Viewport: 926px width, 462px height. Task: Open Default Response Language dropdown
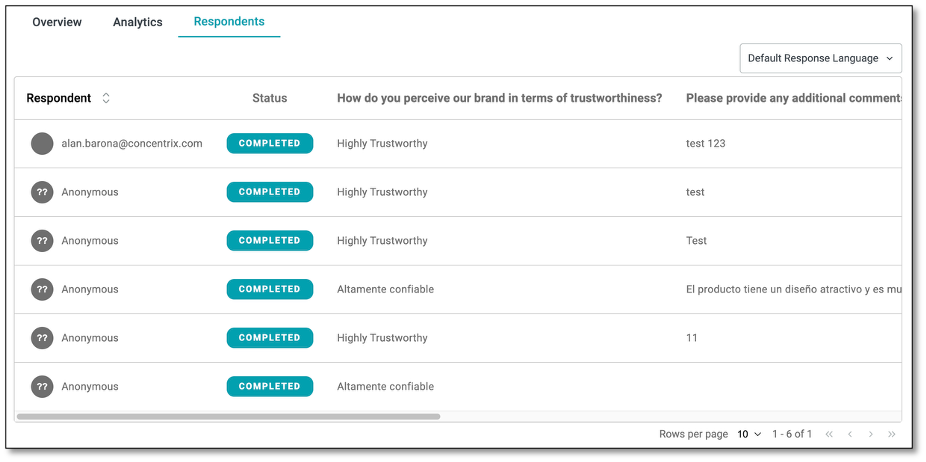tap(820, 58)
